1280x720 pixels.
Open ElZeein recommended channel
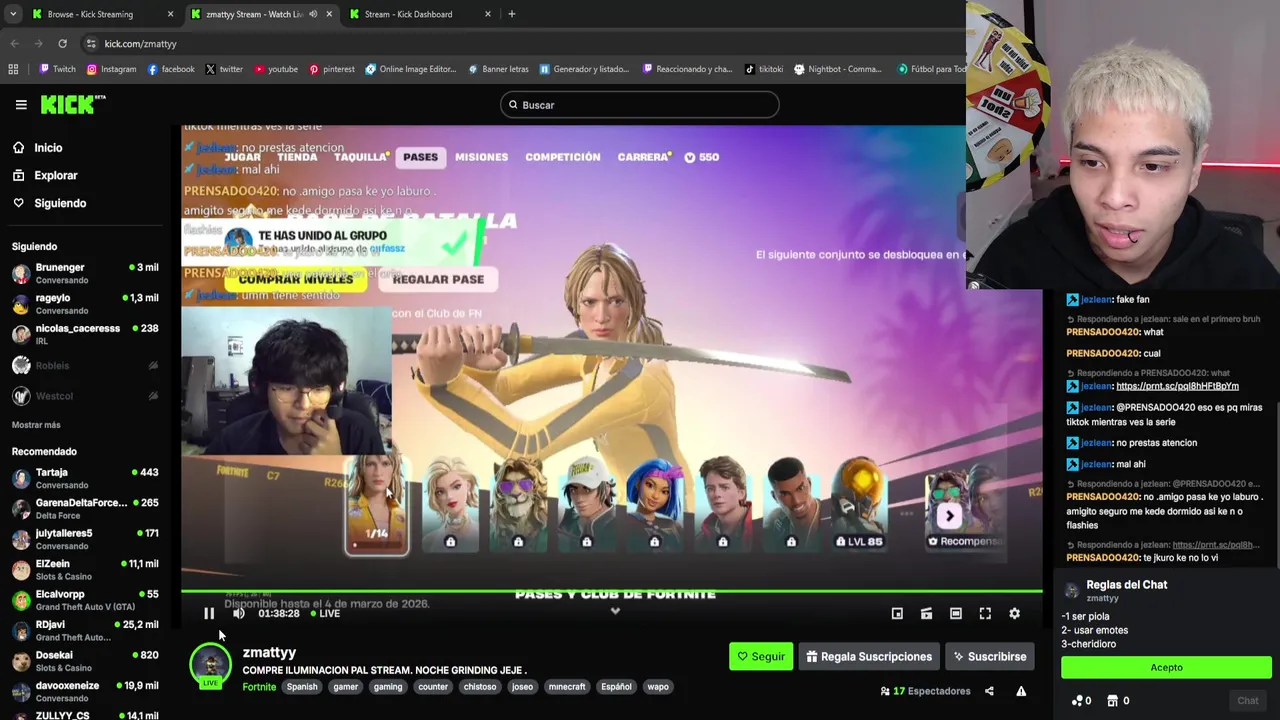click(85, 569)
